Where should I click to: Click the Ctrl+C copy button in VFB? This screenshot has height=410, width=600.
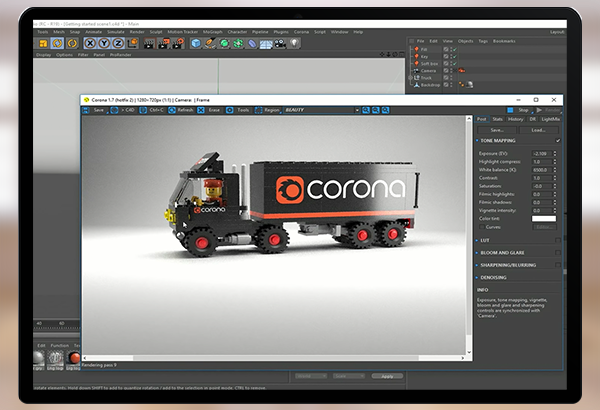pos(152,110)
